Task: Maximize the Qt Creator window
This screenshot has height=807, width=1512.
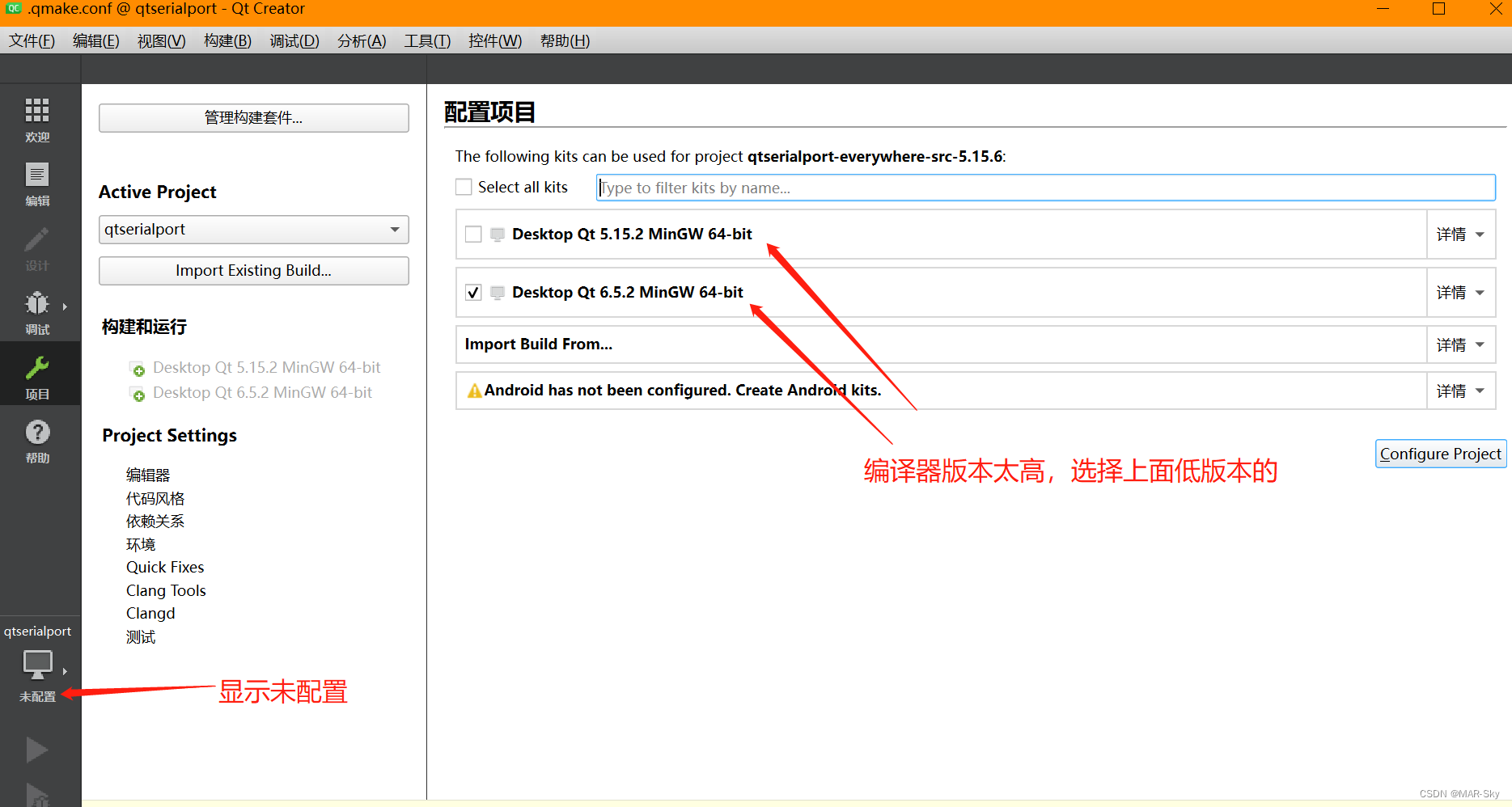Action: coord(1438,9)
